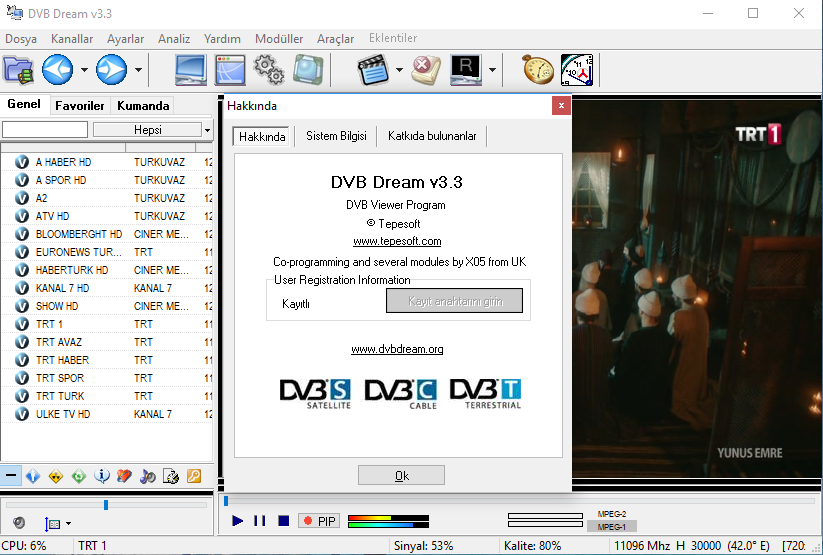This screenshot has width=823, height=555.
Task: Select TRT SPOR channel
Action: click(x=106, y=378)
